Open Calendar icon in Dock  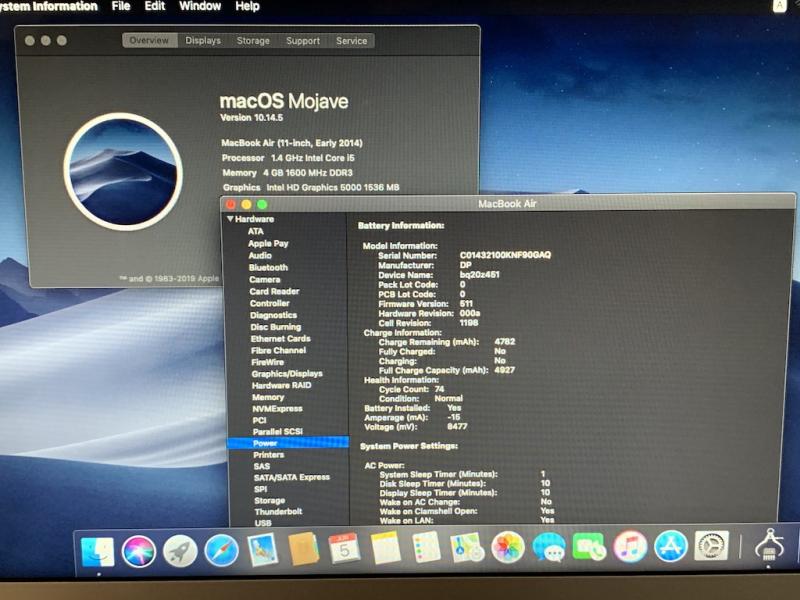pos(344,548)
